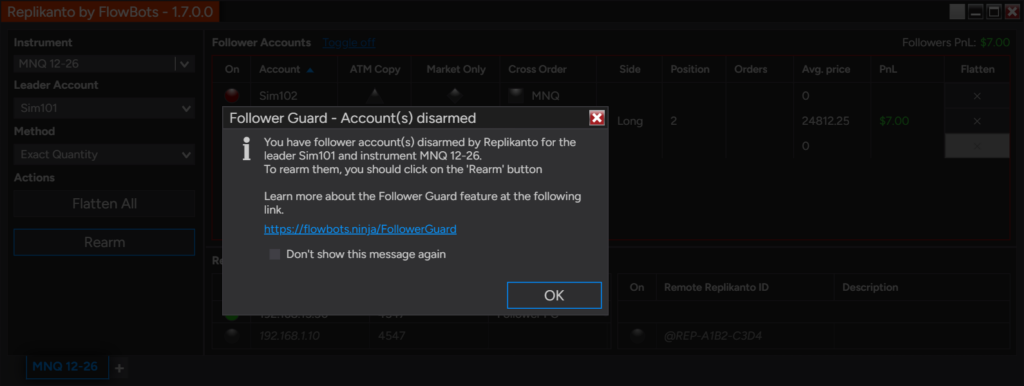Screen dimensions: 1024x386
Task: Expand the Leader Account Sim101 dropdown
Action: coord(104,108)
